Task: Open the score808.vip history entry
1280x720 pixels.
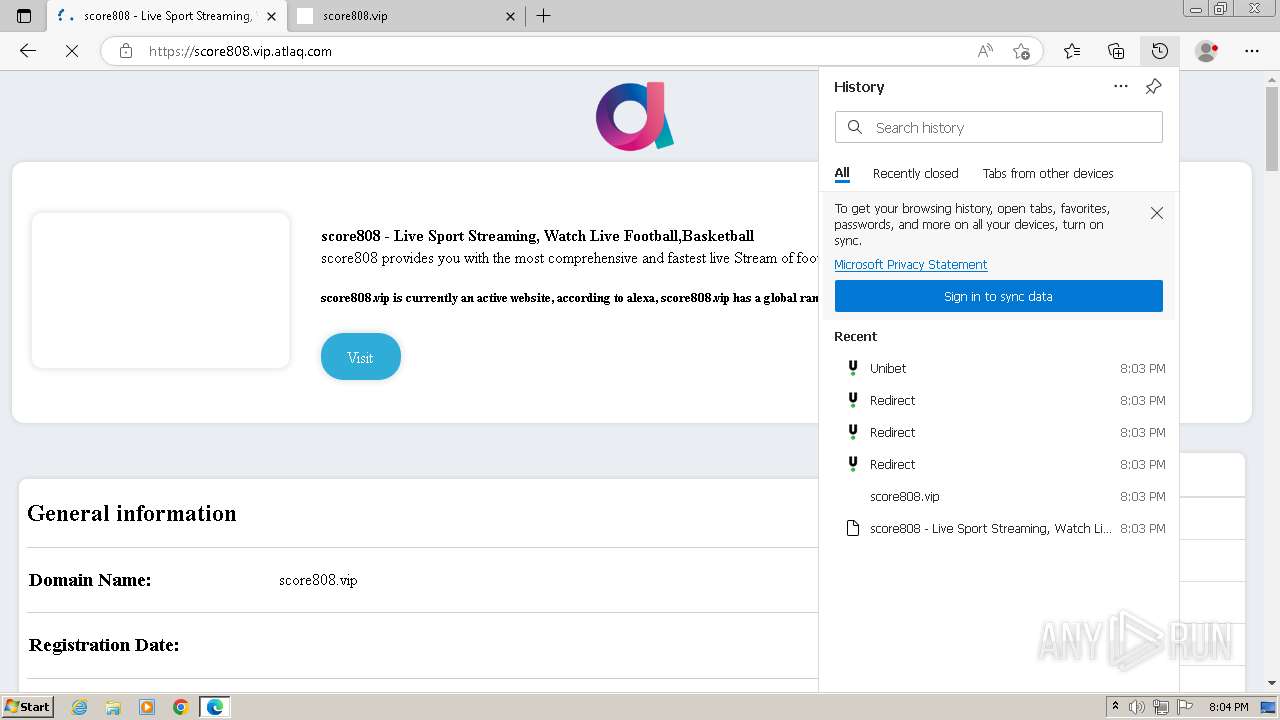Action: pyautogui.click(x=1000, y=496)
